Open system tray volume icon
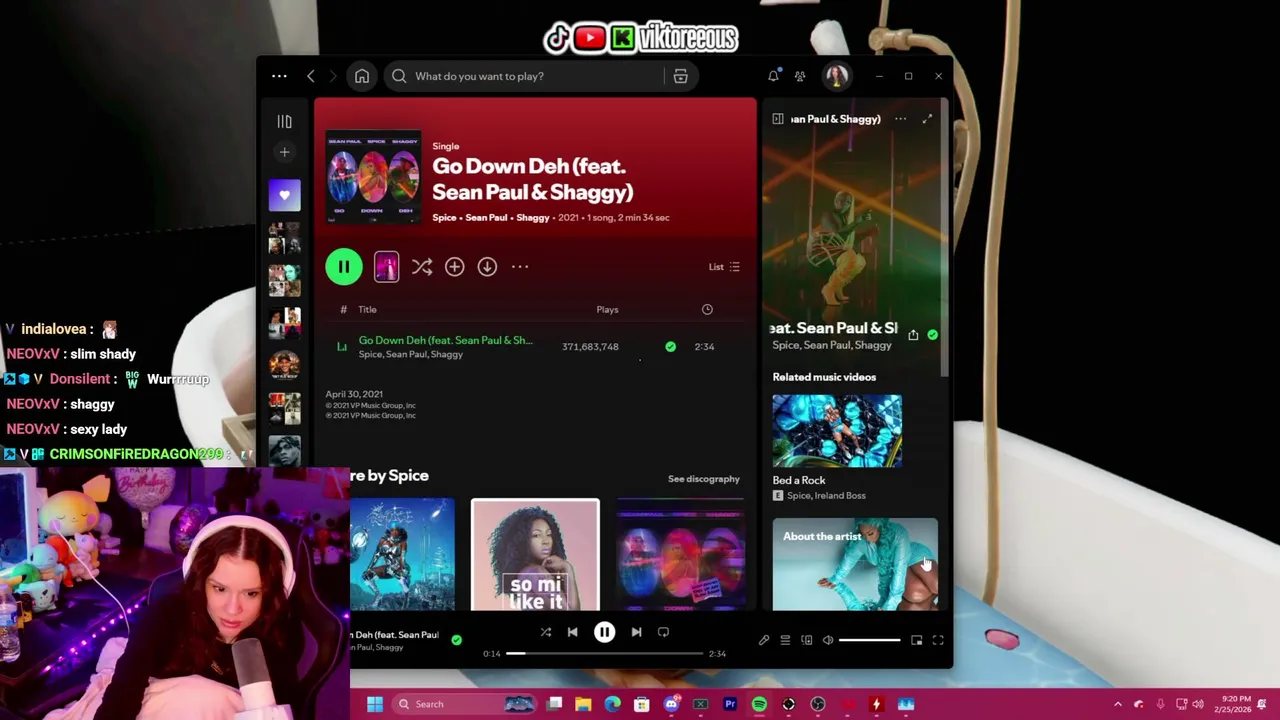The image size is (1280, 720). click(x=1197, y=704)
